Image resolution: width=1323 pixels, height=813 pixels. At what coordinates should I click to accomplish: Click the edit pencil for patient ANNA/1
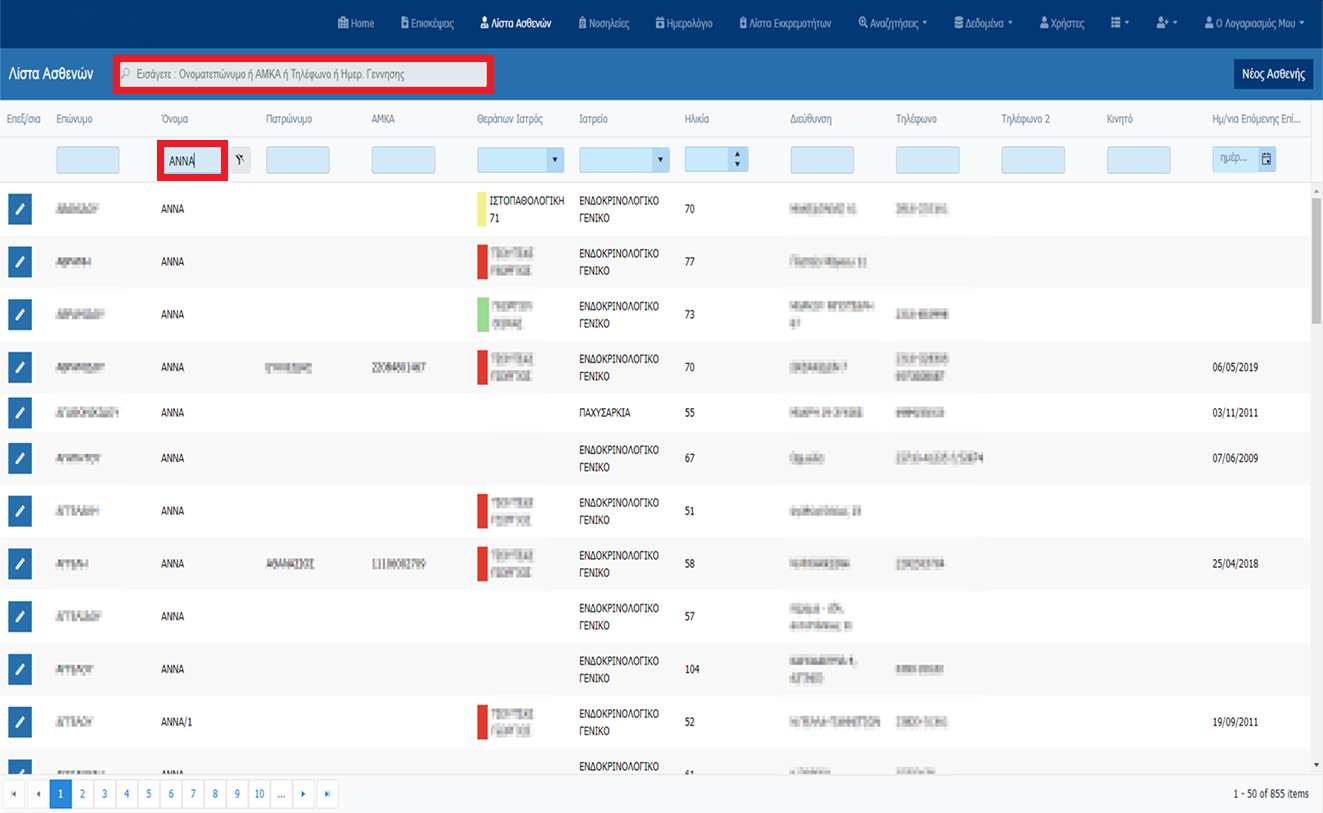point(20,721)
